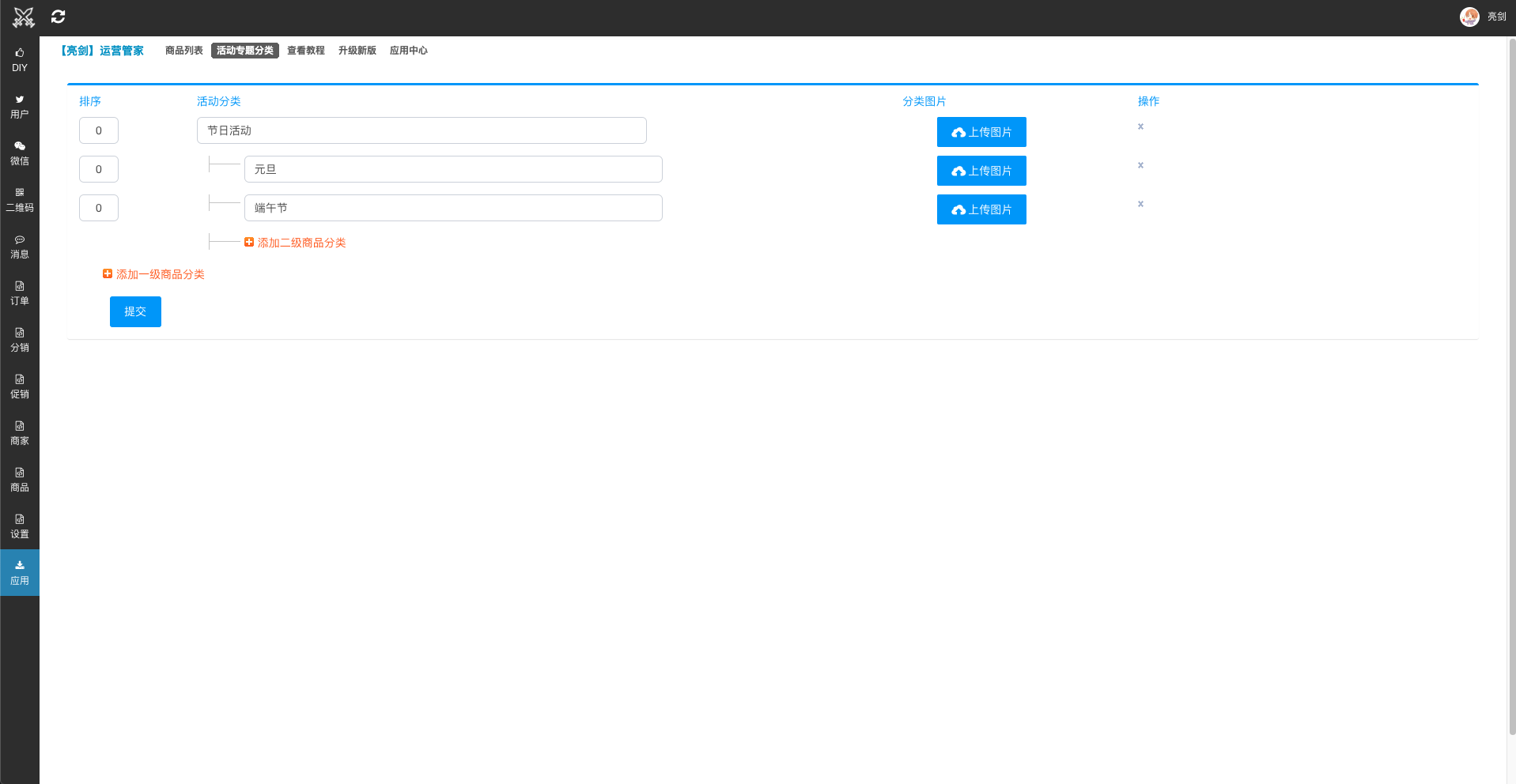
Task: Delete the 节日活动 category row
Action: (1140, 126)
